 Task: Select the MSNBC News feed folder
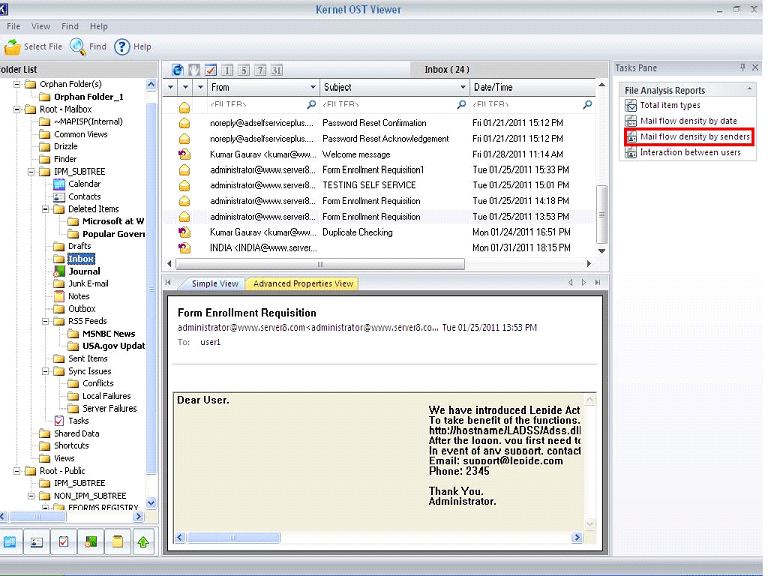[109, 334]
